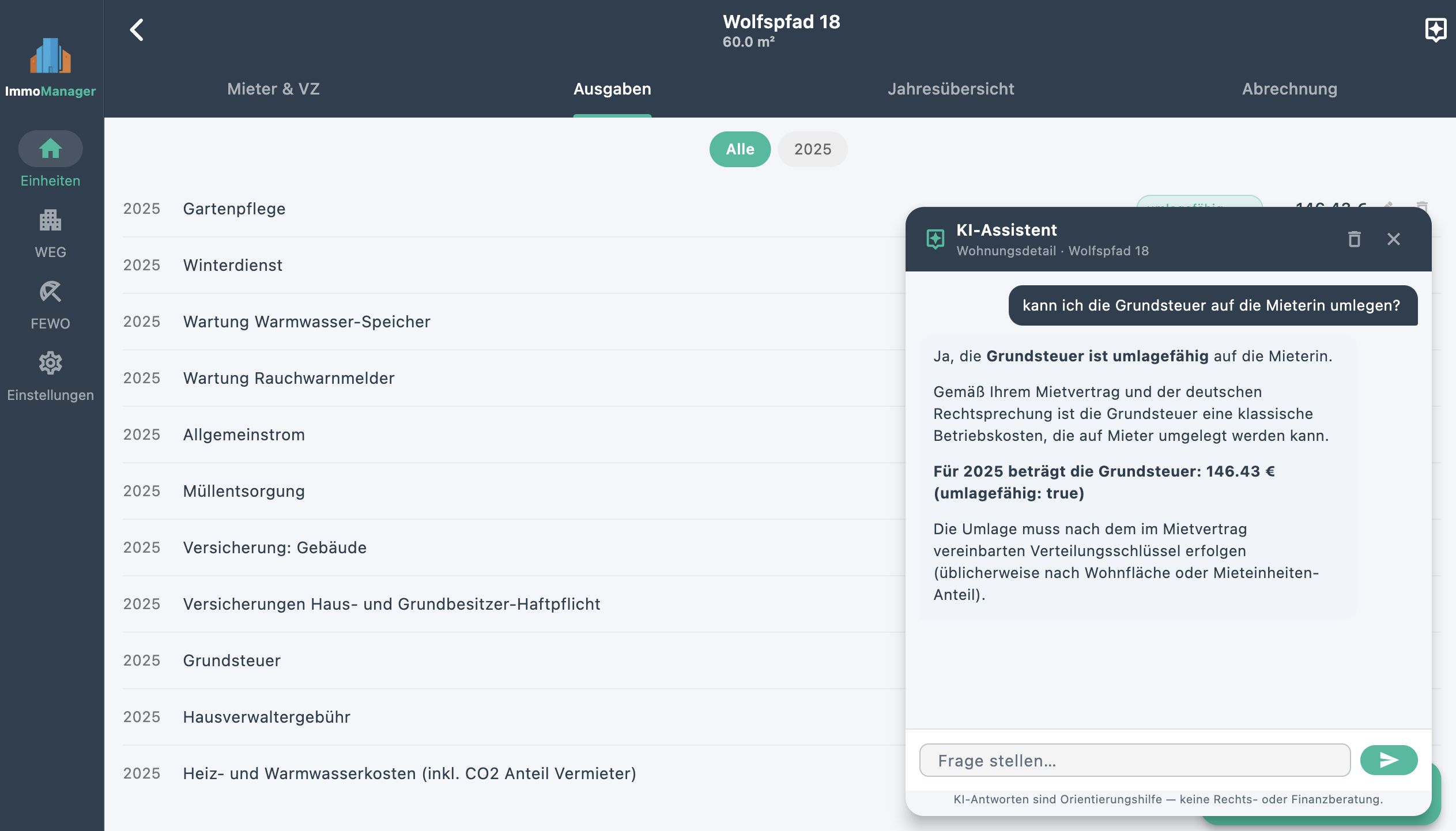Image resolution: width=1456 pixels, height=831 pixels.
Task: Switch to the Mieter & VZ tab
Action: pyautogui.click(x=273, y=89)
